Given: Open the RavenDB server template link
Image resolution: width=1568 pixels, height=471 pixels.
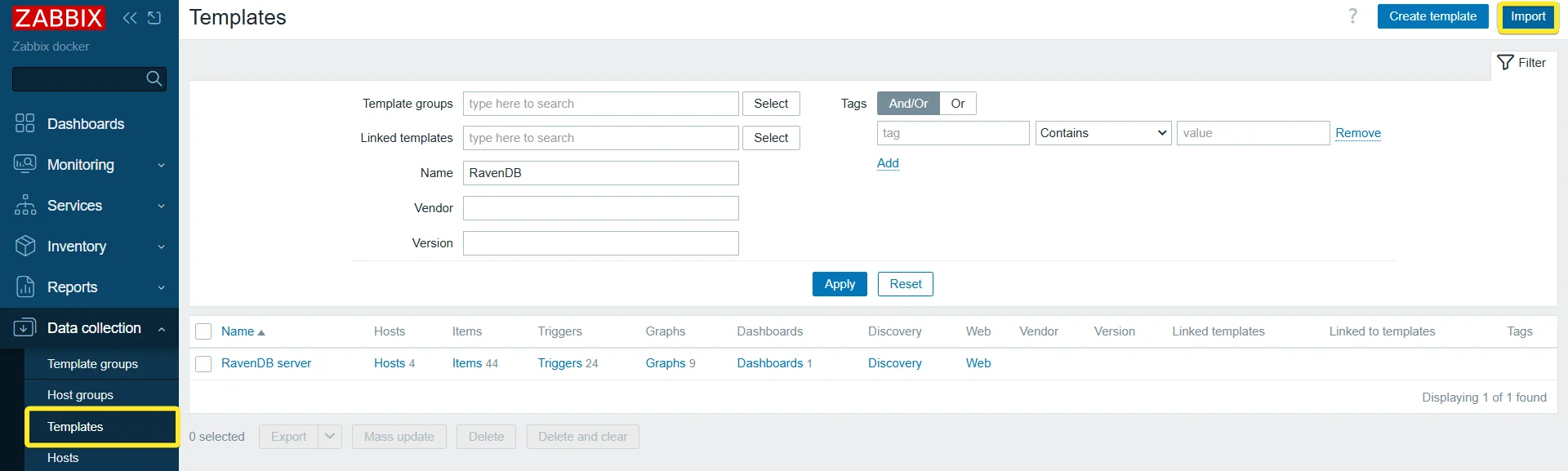Looking at the screenshot, I should pos(266,363).
